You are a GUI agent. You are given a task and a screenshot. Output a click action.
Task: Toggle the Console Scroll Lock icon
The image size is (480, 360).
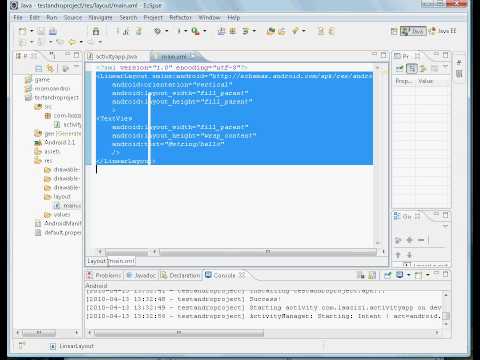click(372, 275)
